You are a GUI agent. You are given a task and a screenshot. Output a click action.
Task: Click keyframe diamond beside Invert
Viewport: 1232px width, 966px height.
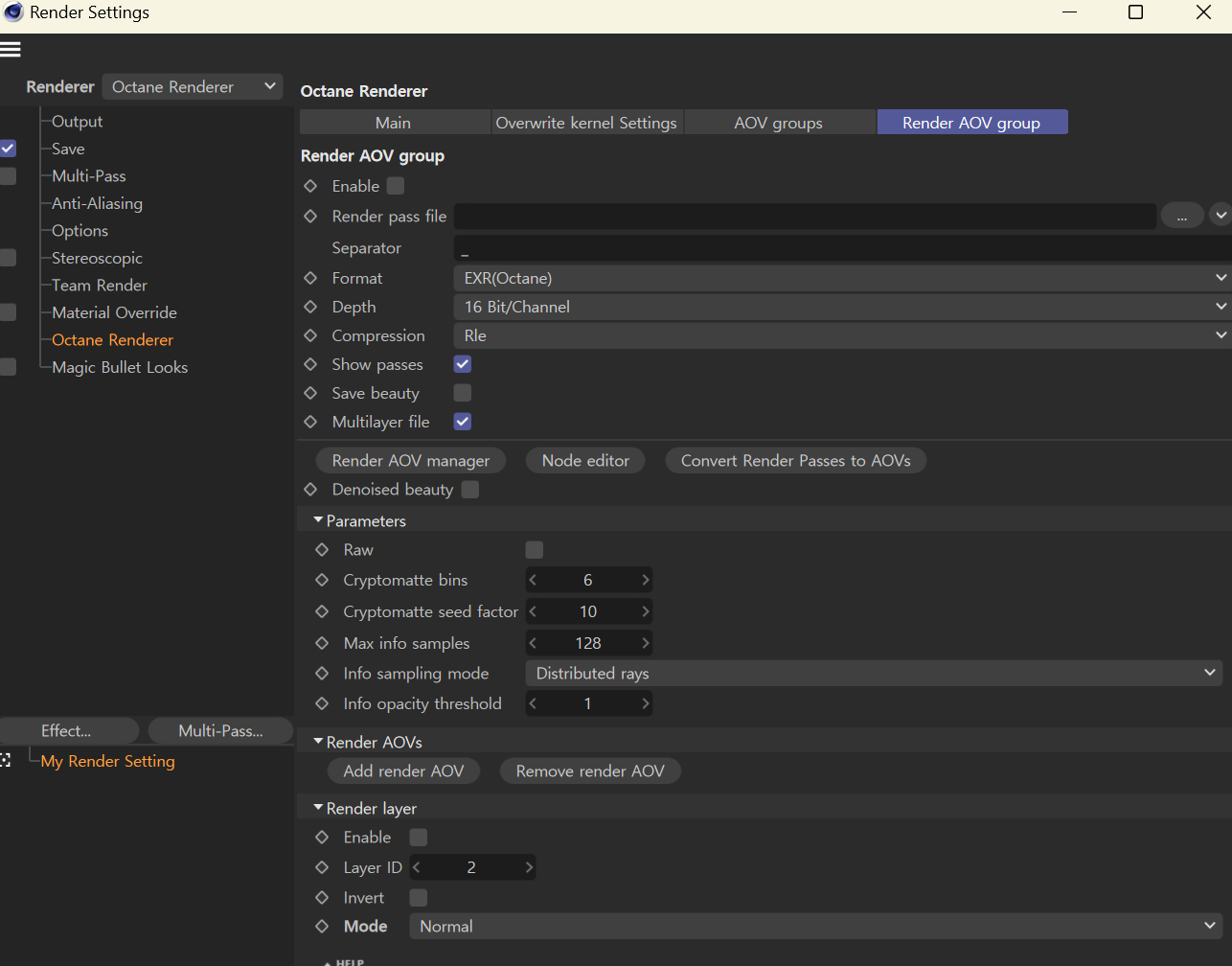point(322,898)
